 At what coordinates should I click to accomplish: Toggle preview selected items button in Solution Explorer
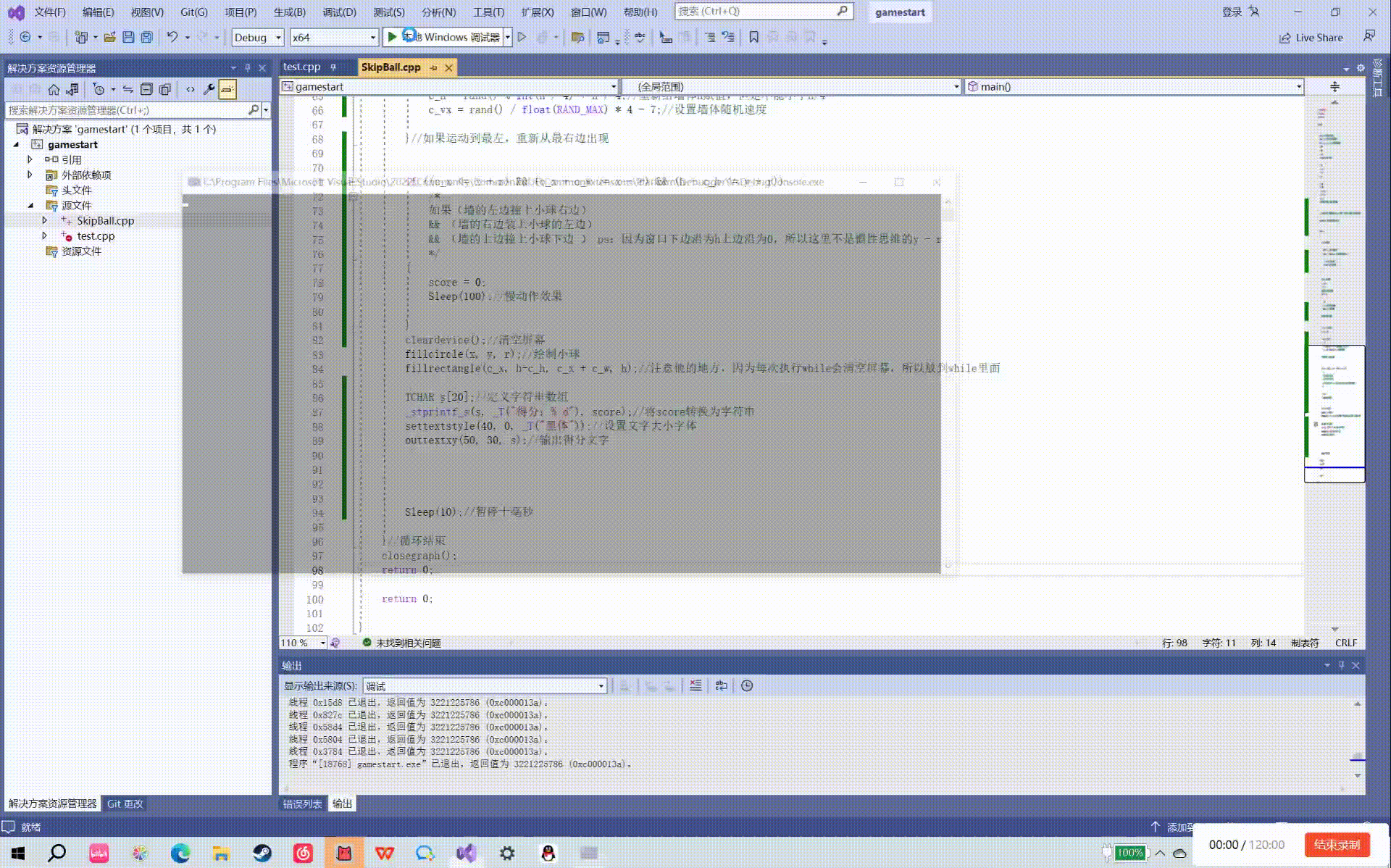[227, 89]
